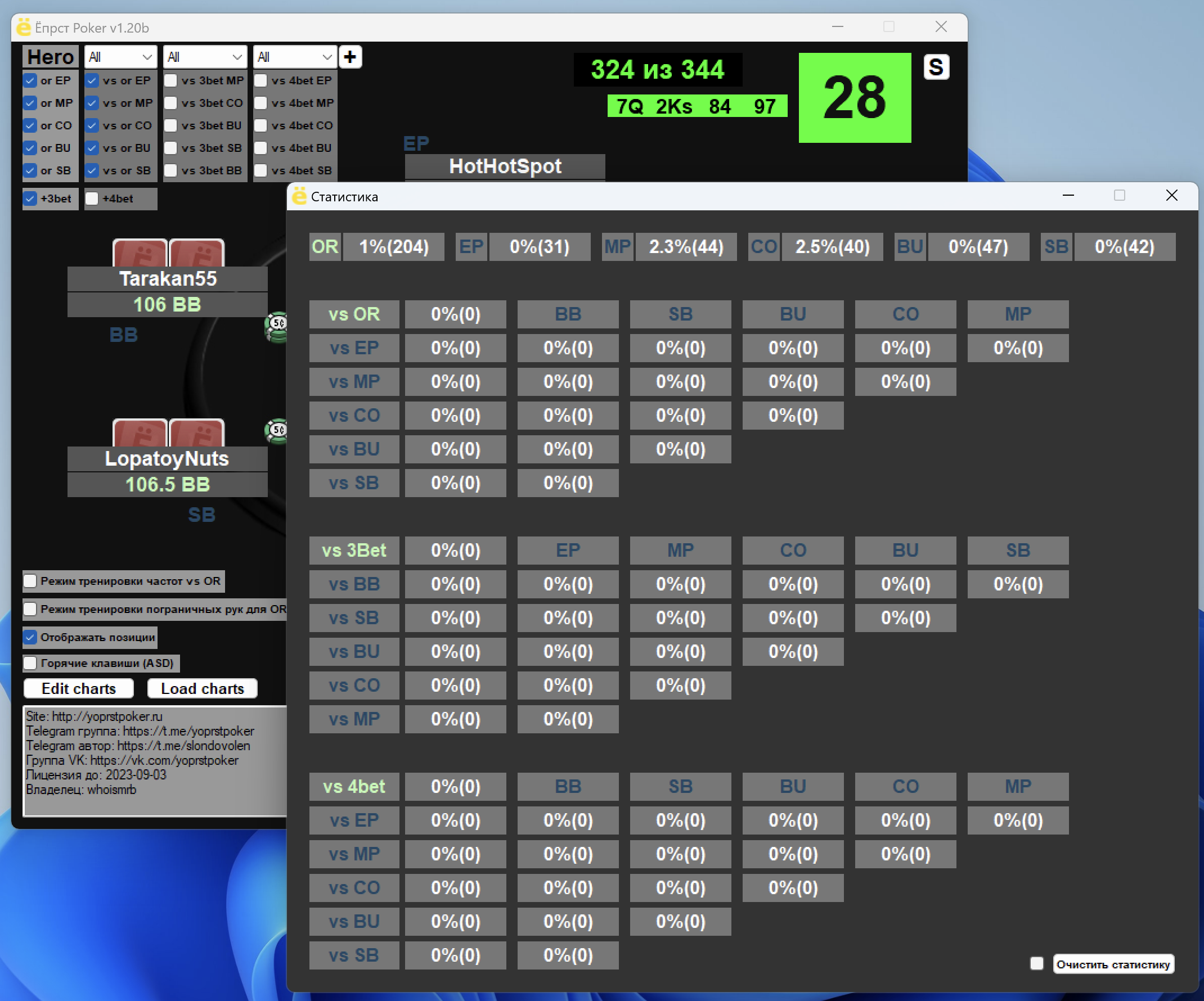The width and height of the screenshot is (1204, 1001).
Task: Toggle the 'vs or SB' checkbox
Action: coord(92,170)
